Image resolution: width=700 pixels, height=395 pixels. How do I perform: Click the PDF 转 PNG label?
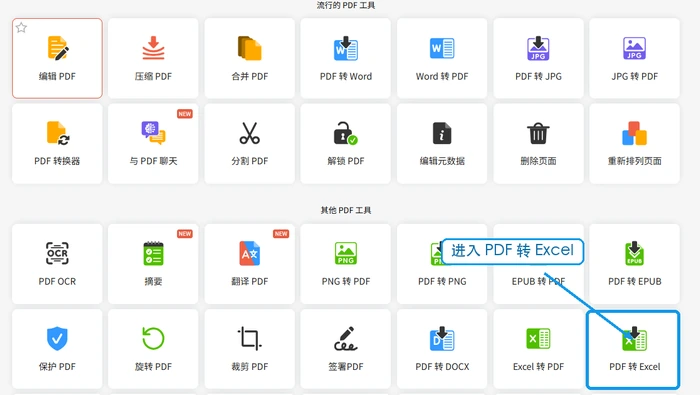click(x=442, y=282)
